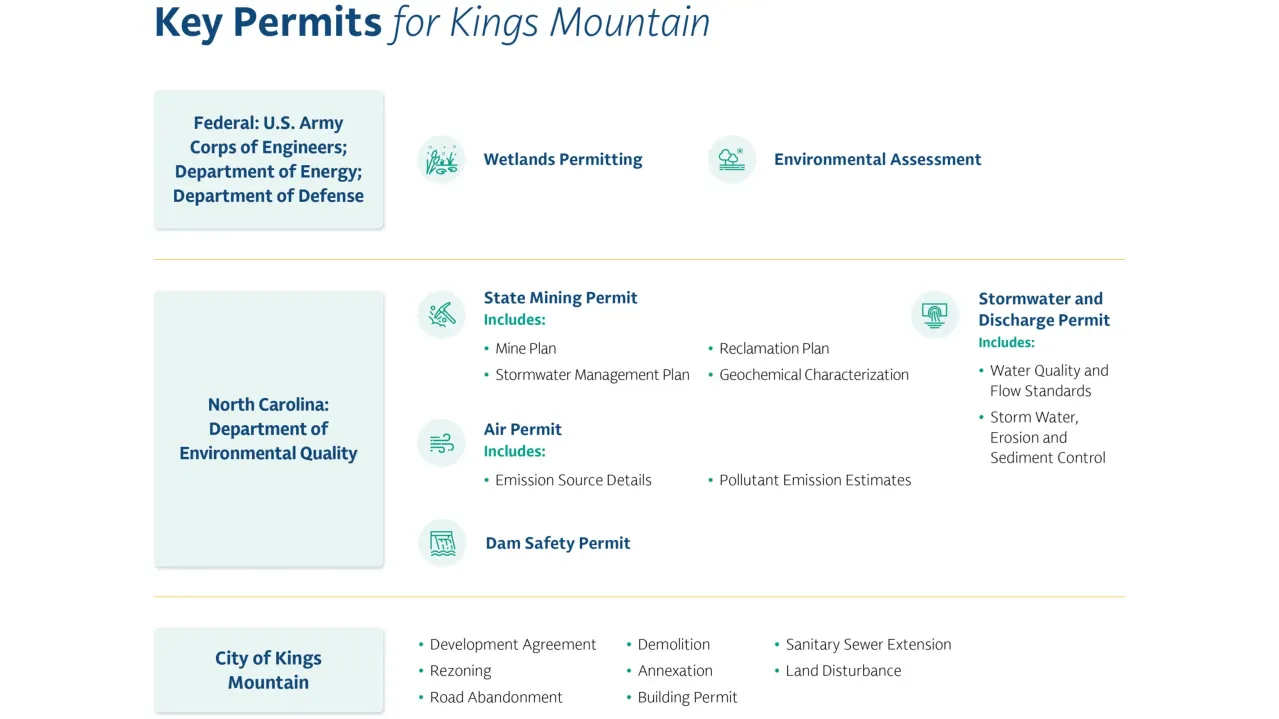Click the Development Agreement item
This screenshot has height=719, width=1279.
tap(512, 644)
